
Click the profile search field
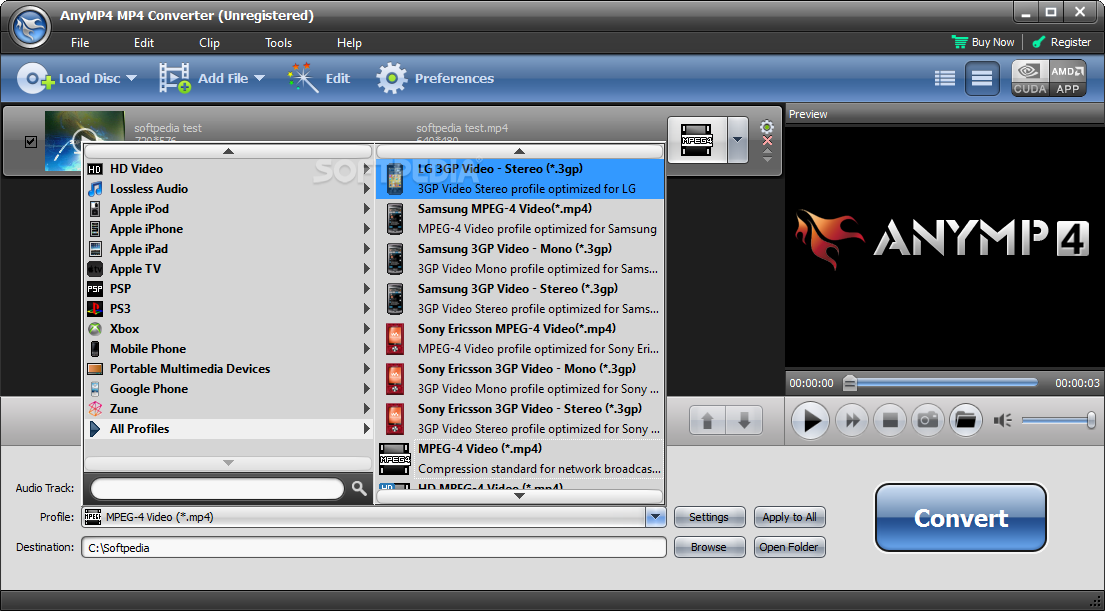pyautogui.click(x=217, y=488)
